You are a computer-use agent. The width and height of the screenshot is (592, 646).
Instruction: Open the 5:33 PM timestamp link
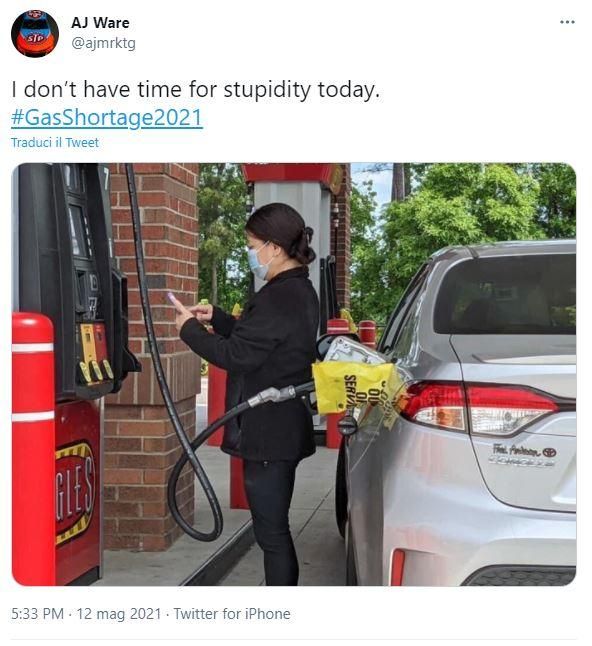coord(37,613)
